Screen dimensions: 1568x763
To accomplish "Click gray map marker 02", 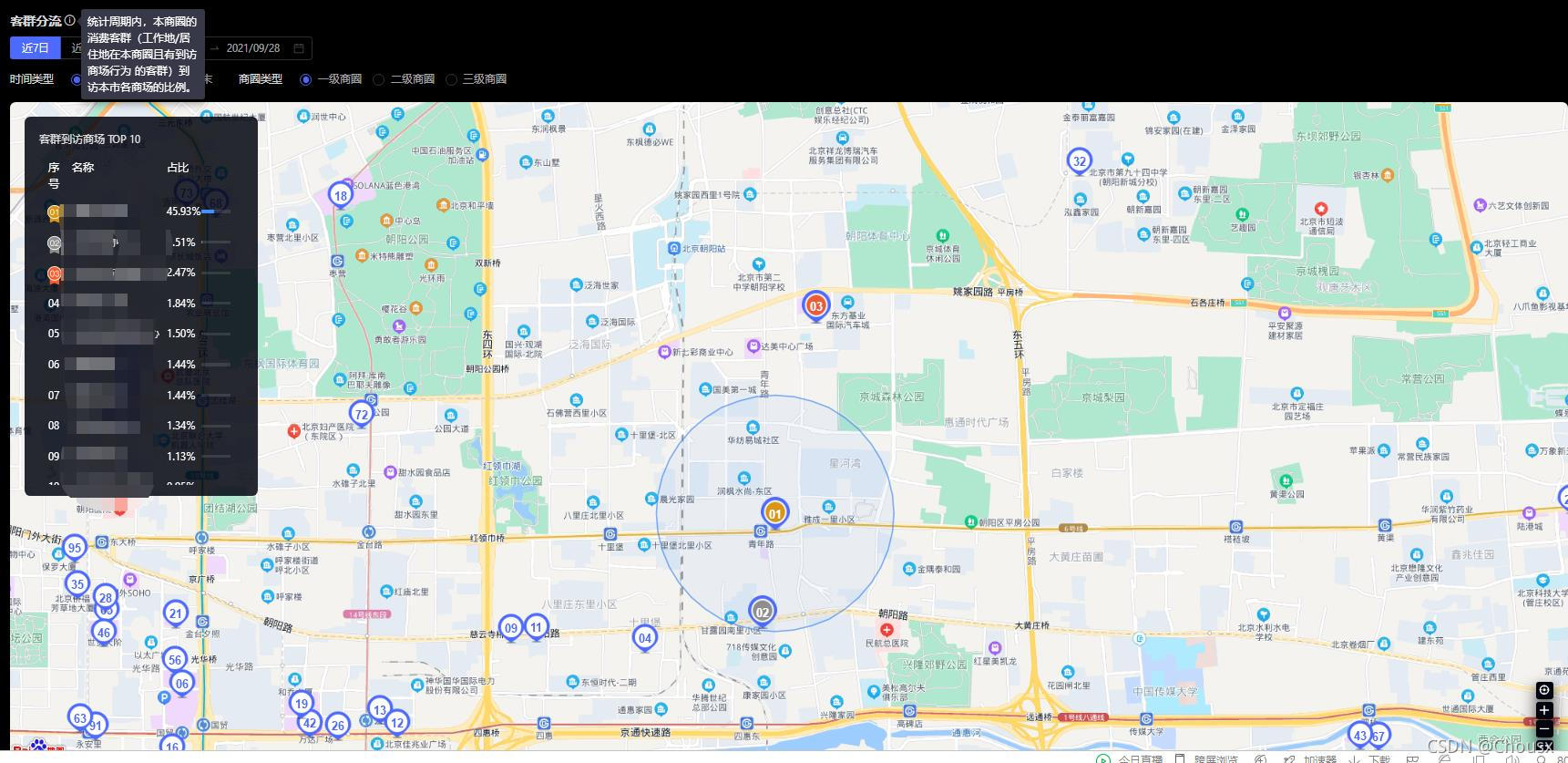I will pos(763,612).
